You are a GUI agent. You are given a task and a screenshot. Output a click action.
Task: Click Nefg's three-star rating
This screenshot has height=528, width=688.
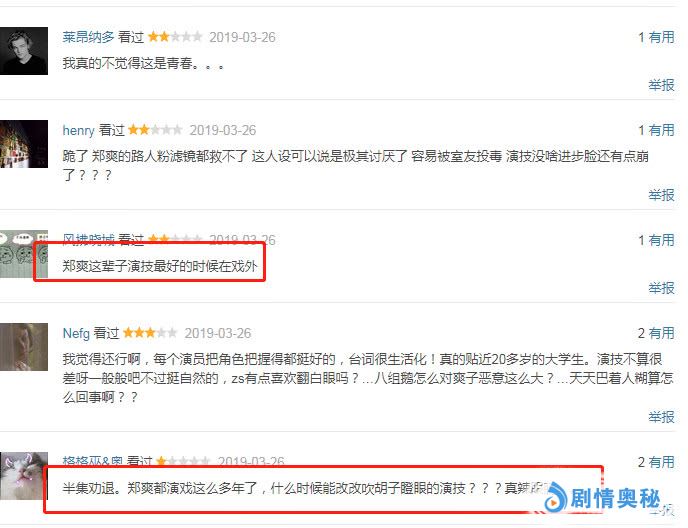[150, 333]
